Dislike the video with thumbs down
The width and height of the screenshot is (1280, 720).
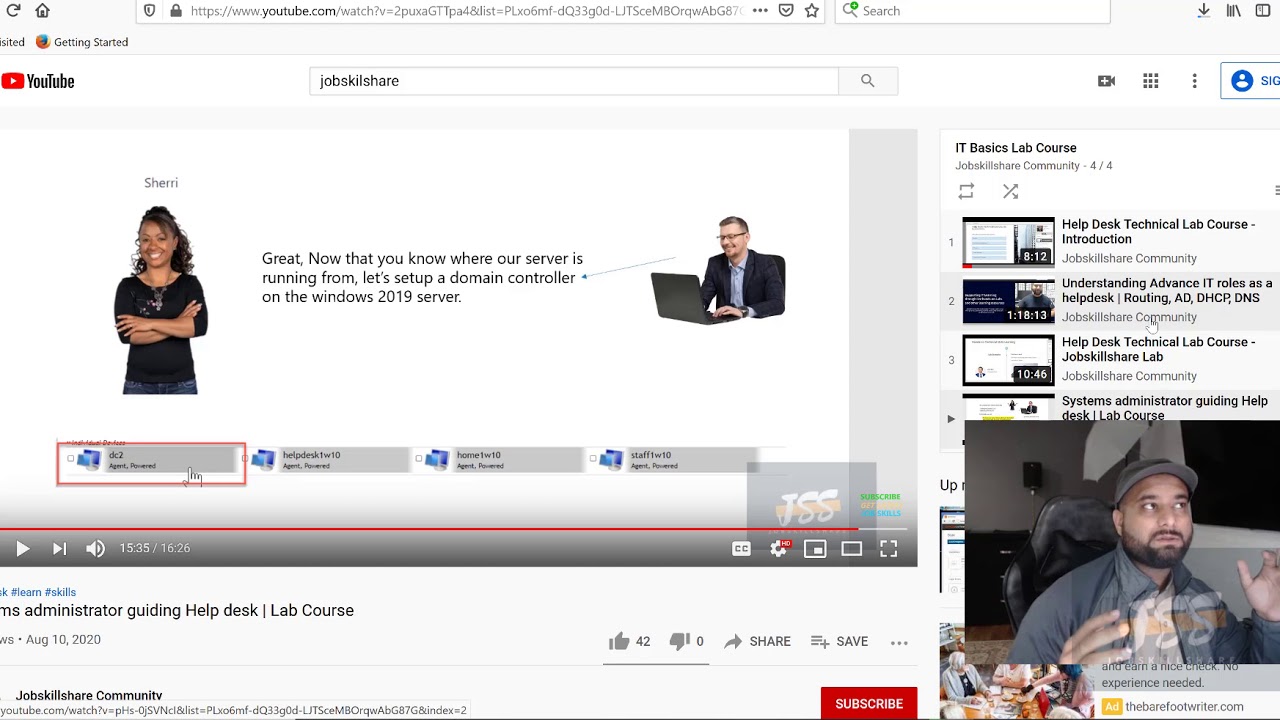click(x=686, y=641)
